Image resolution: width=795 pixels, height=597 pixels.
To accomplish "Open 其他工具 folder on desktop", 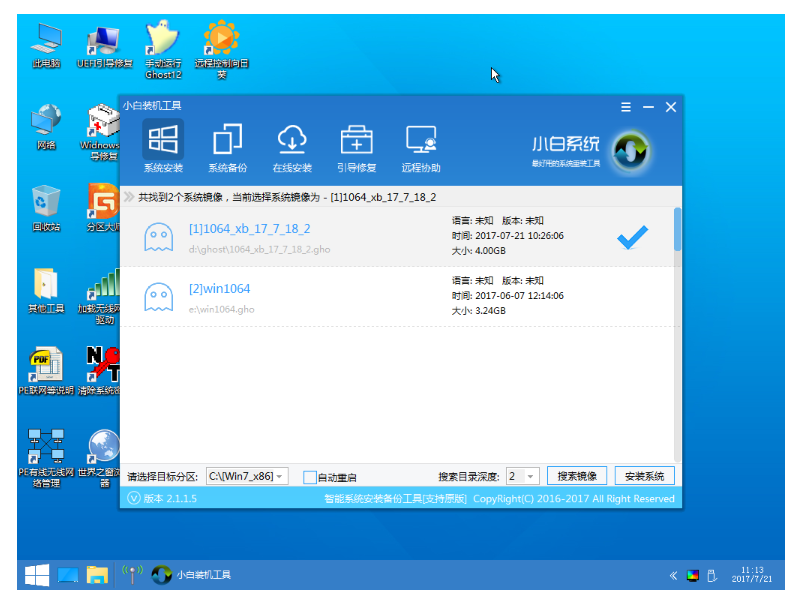I will pos(46,291).
